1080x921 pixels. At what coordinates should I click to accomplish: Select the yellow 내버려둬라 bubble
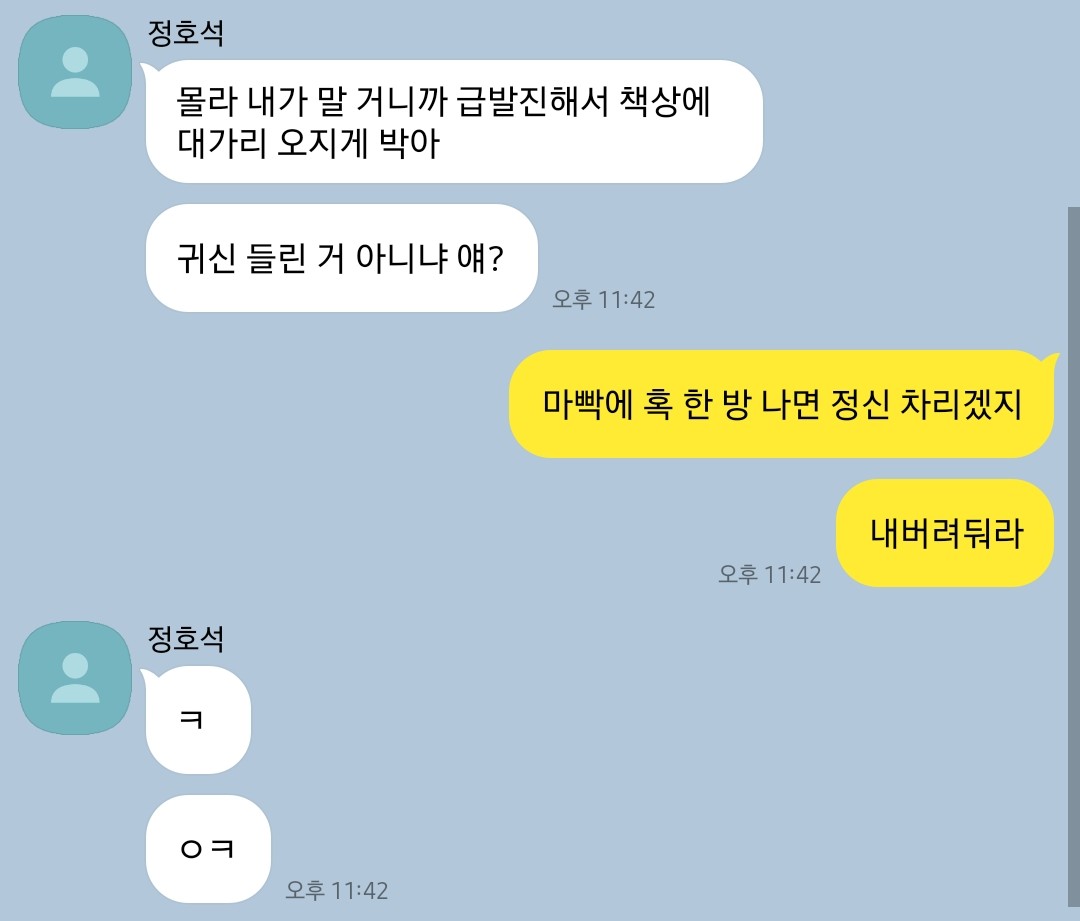pos(945,533)
